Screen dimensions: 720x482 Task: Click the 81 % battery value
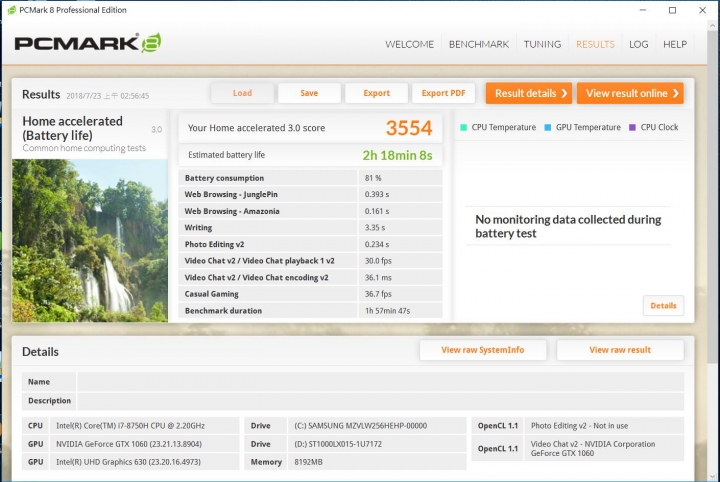[373, 178]
